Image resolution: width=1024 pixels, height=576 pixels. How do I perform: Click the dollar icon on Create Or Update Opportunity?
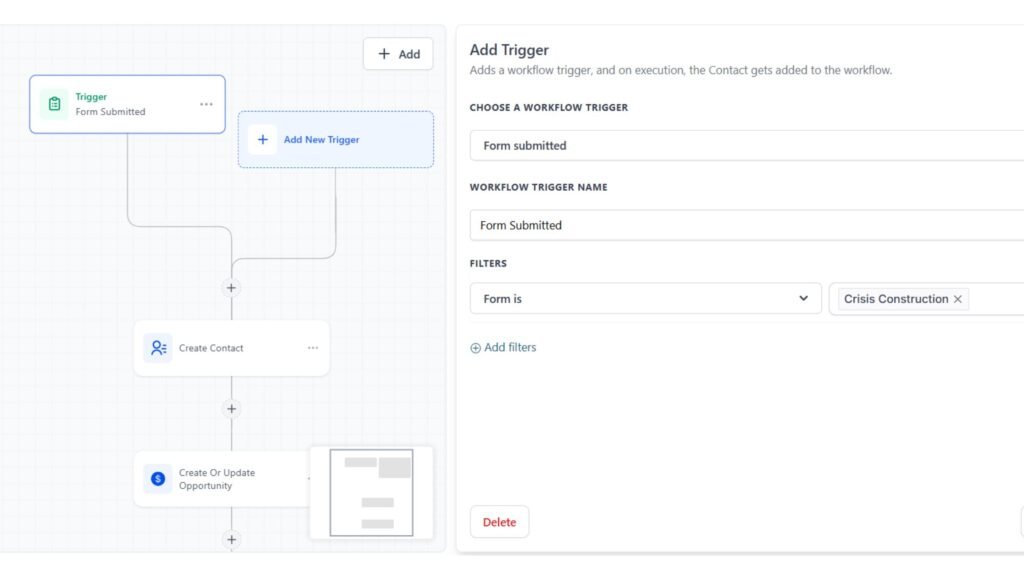pyautogui.click(x=157, y=479)
